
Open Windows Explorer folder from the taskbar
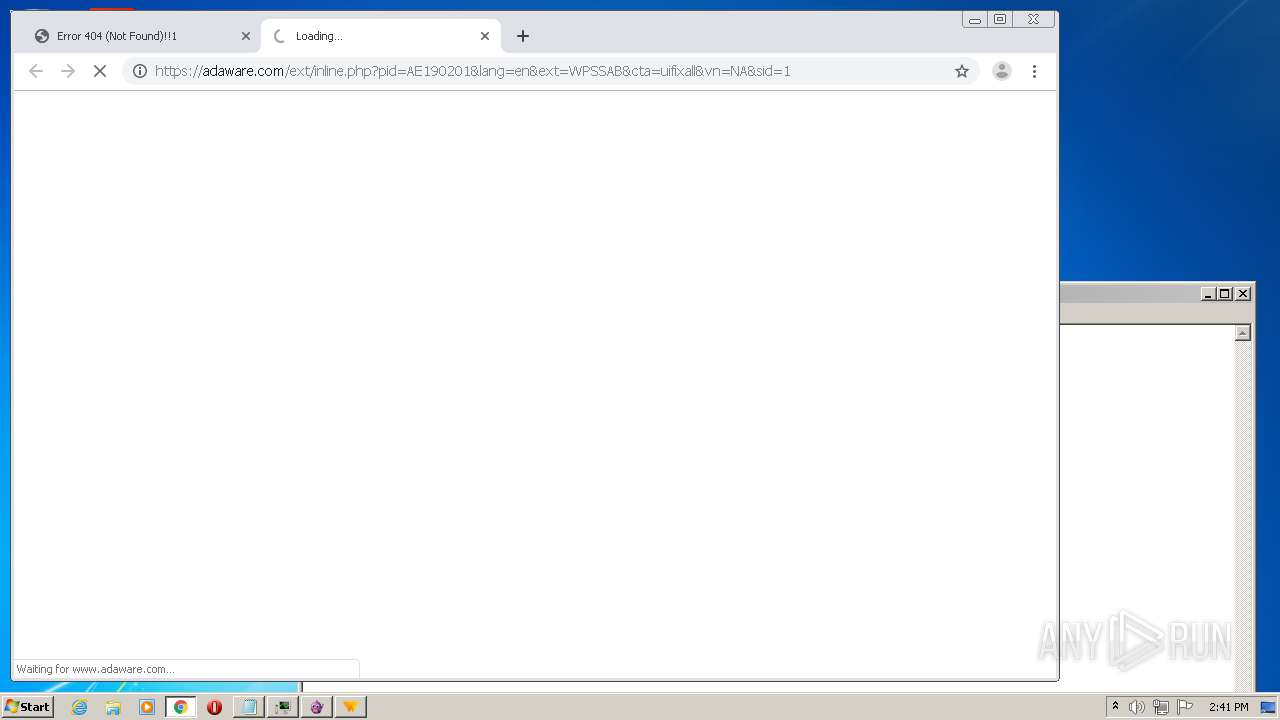click(113, 707)
